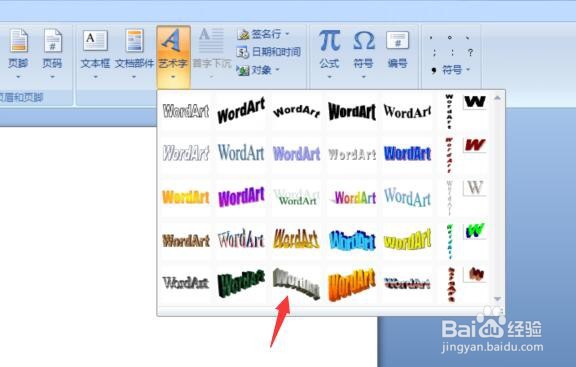
Task: Insert the colon : special symbol
Action: 452,53
